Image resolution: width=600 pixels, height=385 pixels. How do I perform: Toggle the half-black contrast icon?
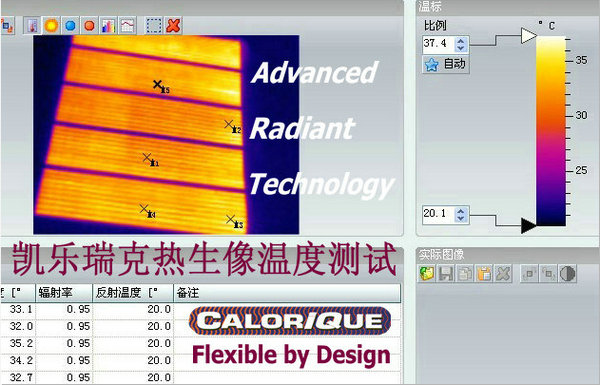567,274
